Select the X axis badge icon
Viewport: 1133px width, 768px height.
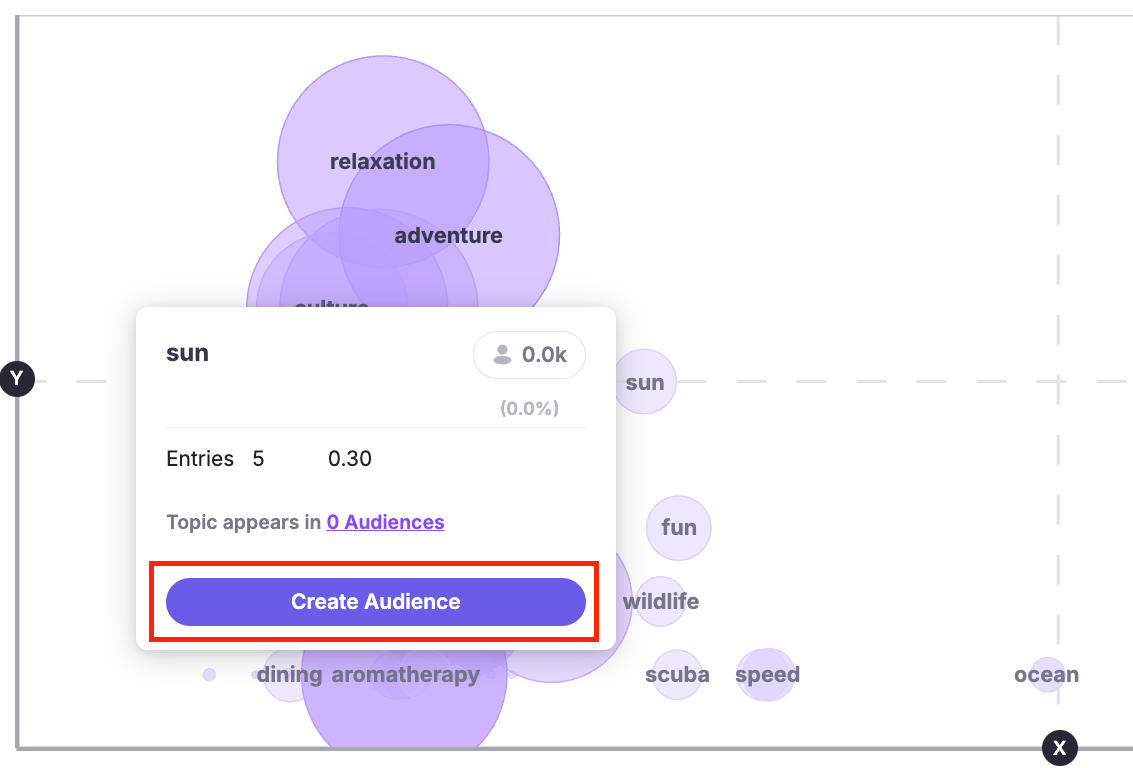click(1060, 747)
